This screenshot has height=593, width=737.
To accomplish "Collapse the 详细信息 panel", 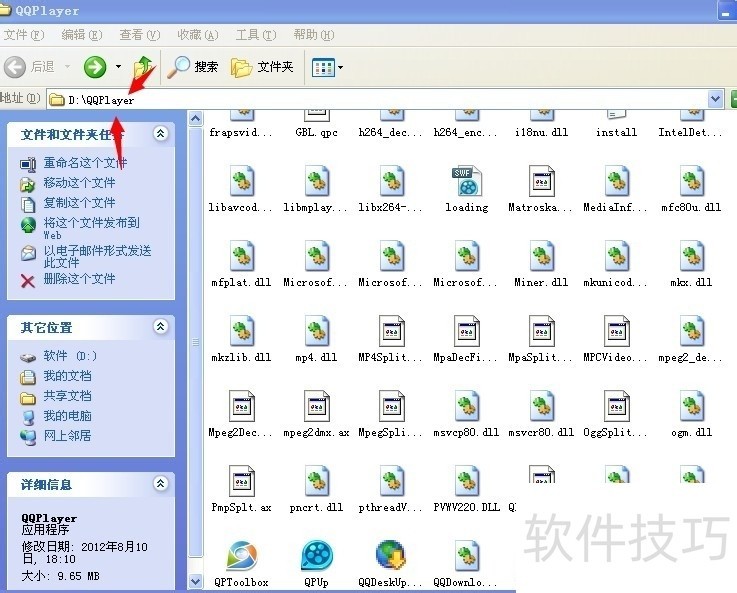I will 160,484.
